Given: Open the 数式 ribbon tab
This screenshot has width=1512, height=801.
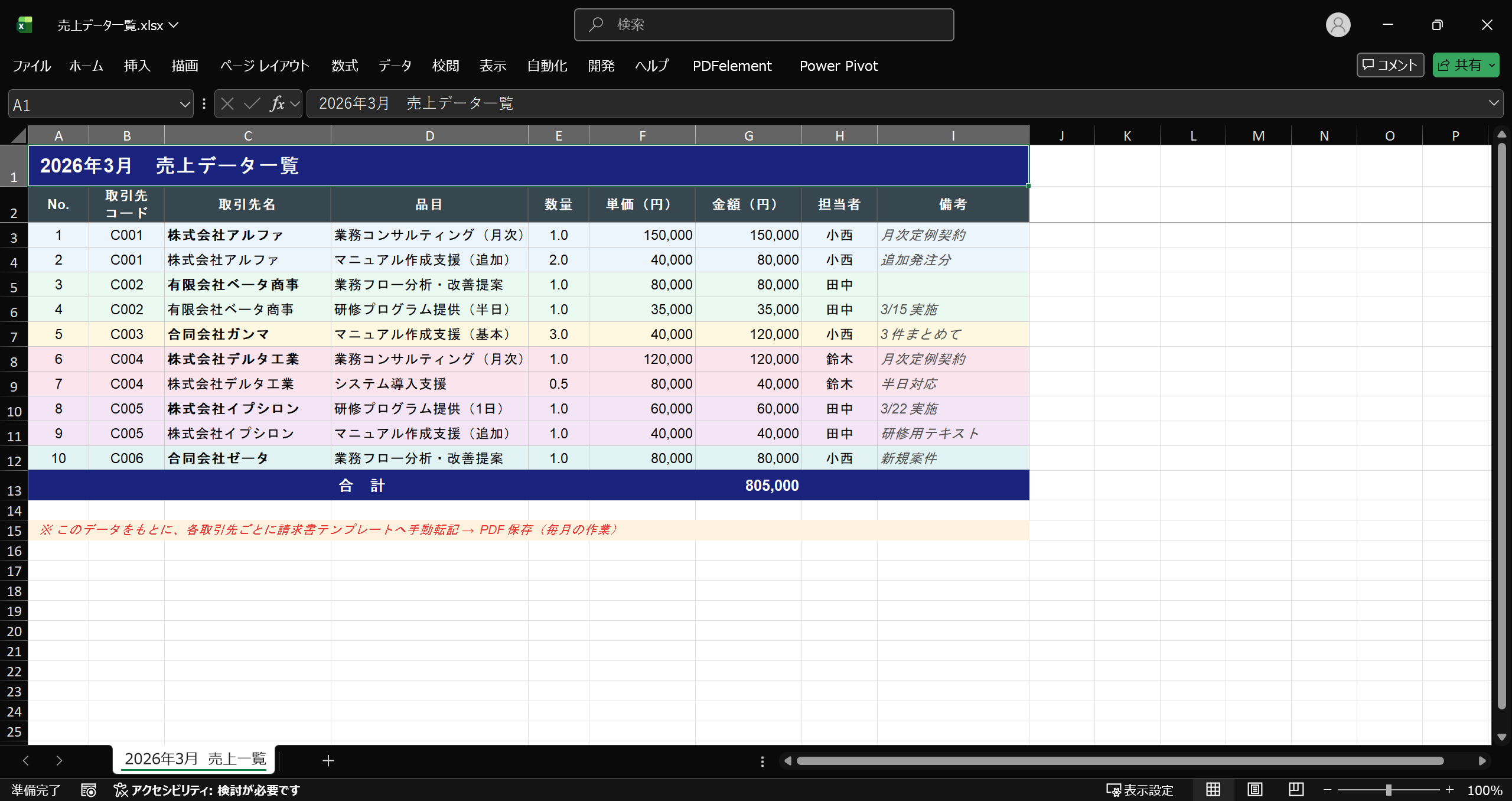Looking at the screenshot, I should tap(344, 66).
